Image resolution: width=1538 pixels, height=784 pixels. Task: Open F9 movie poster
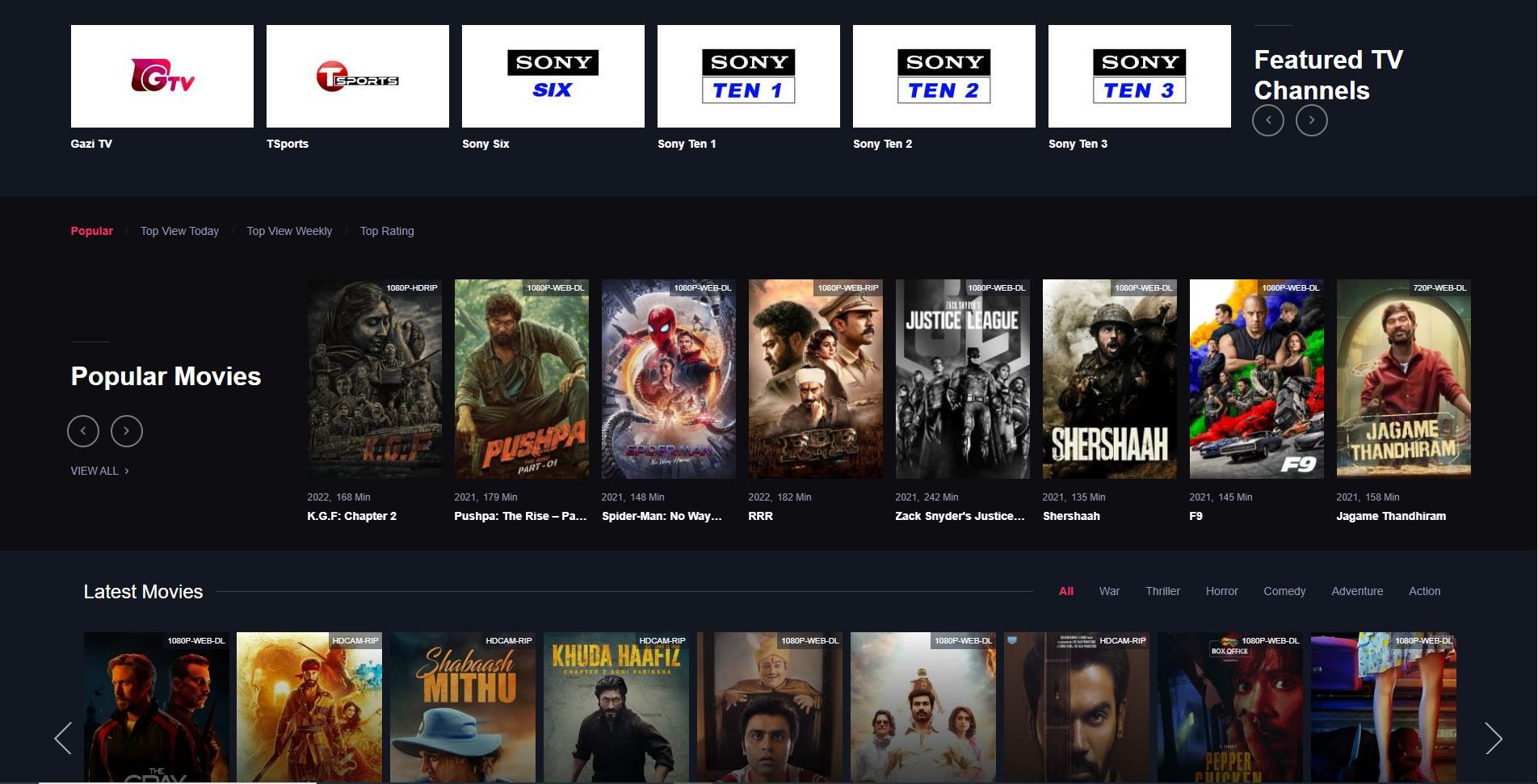(x=1257, y=379)
